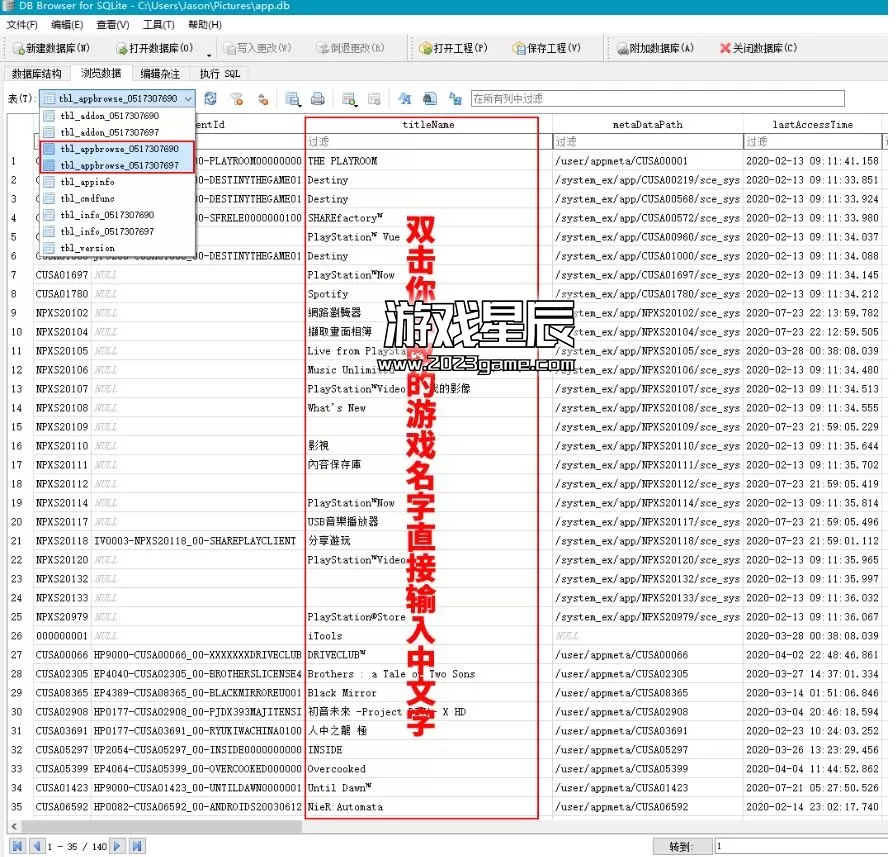Click the refresh table data icon

tap(210, 98)
